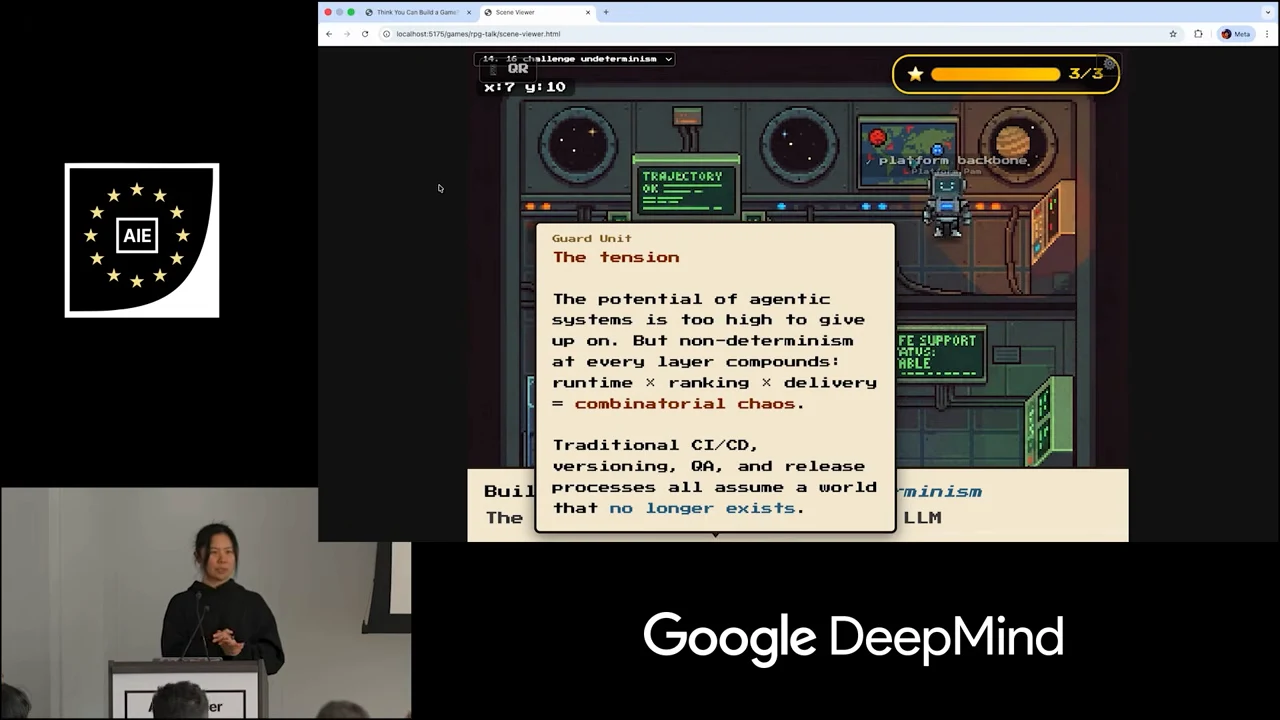Click the Platform Pam robot character
Screen dimensions: 1280x720
tap(945, 205)
